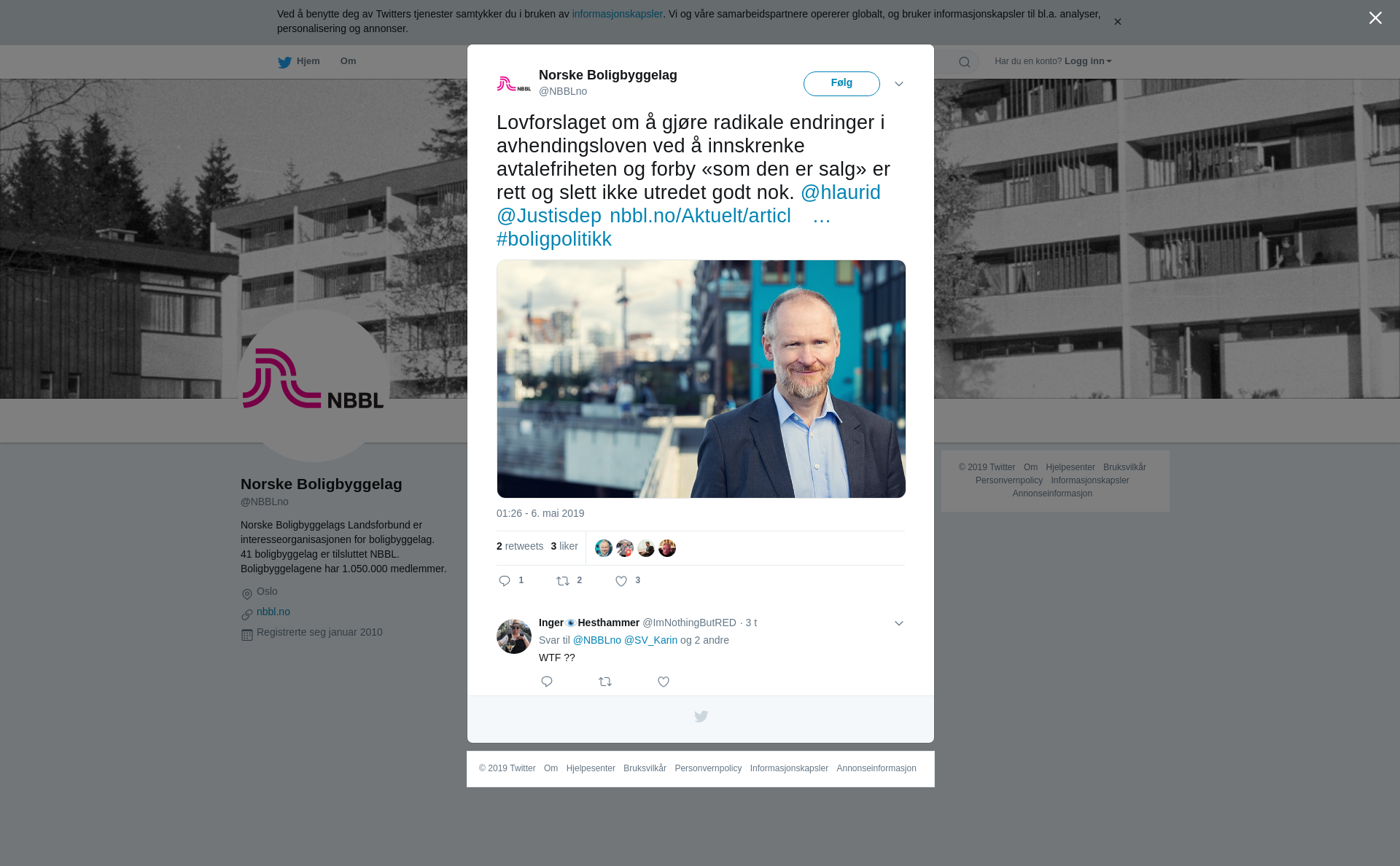The width and height of the screenshot is (1400, 866).
Task: Reply to Inger Hesthammer's WTF comment
Action: pyautogui.click(x=547, y=682)
